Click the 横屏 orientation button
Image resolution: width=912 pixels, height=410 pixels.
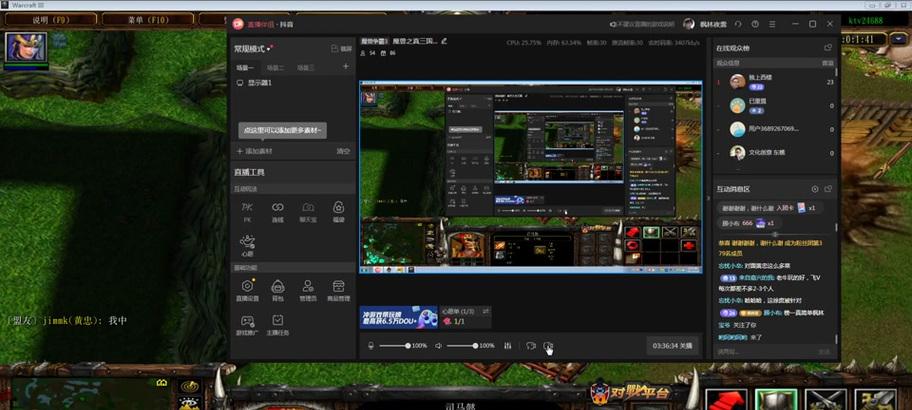pos(341,49)
